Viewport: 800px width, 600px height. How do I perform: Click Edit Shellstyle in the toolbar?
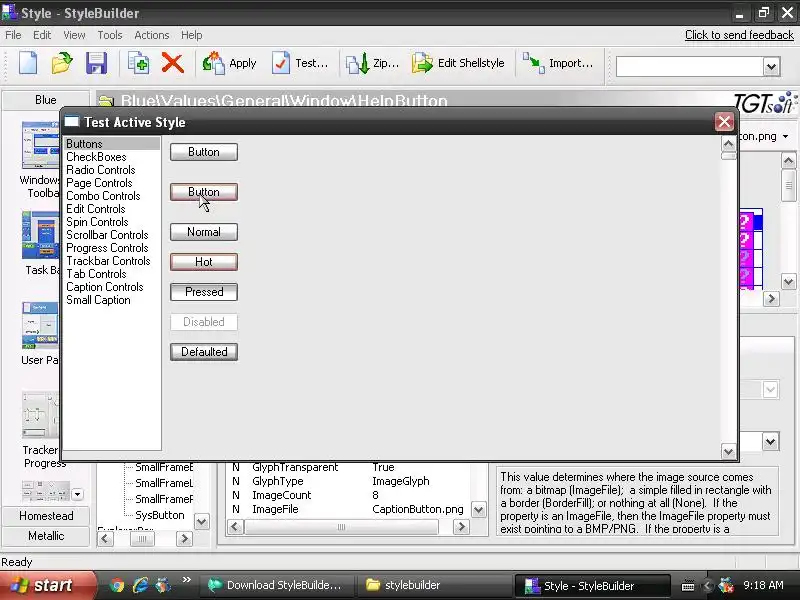click(x=458, y=63)
